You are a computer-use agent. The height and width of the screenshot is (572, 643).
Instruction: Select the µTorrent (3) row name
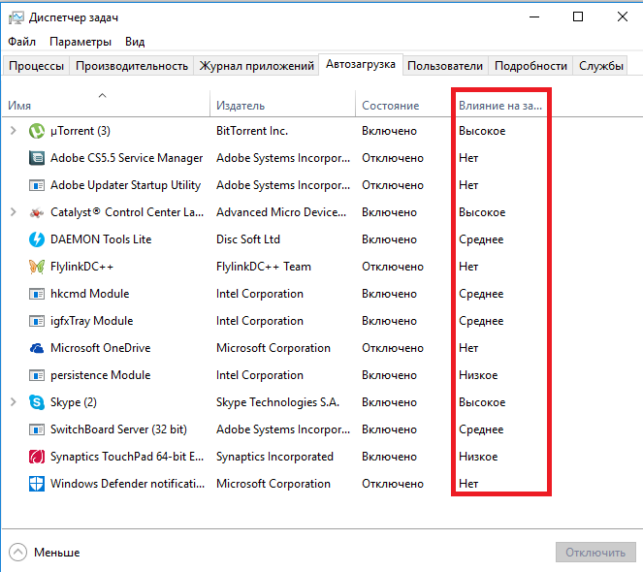(80, 131)
